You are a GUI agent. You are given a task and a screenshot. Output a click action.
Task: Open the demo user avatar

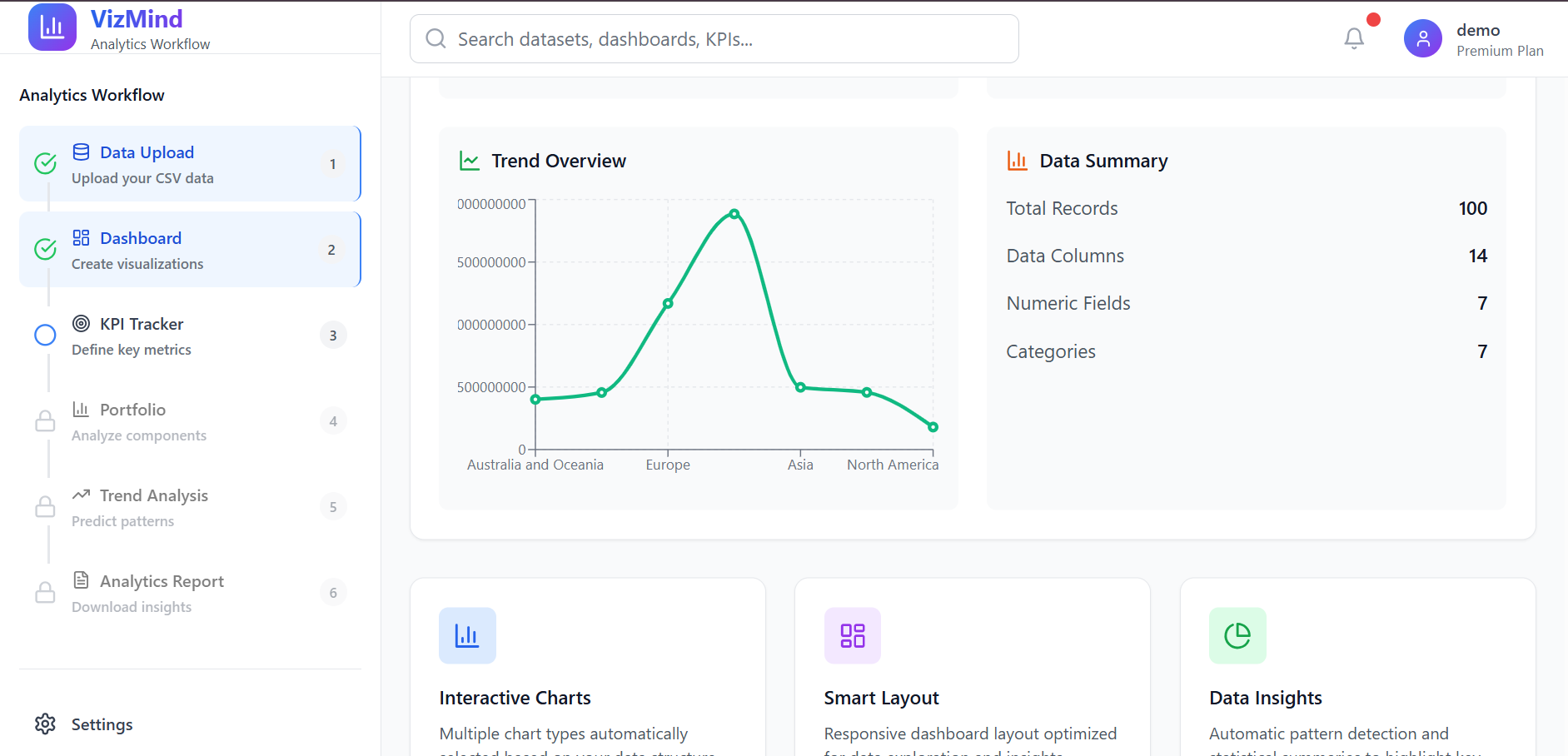point(1423,38)
